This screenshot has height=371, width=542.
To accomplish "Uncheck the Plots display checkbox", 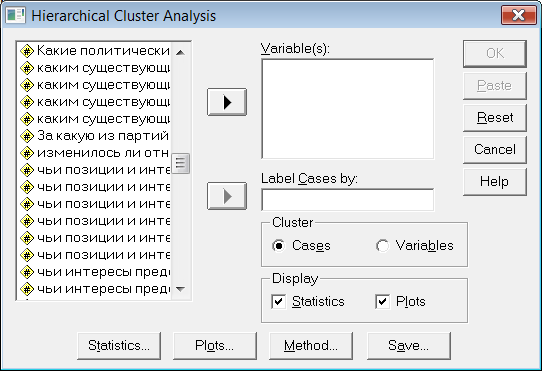I will click(382, 302).
